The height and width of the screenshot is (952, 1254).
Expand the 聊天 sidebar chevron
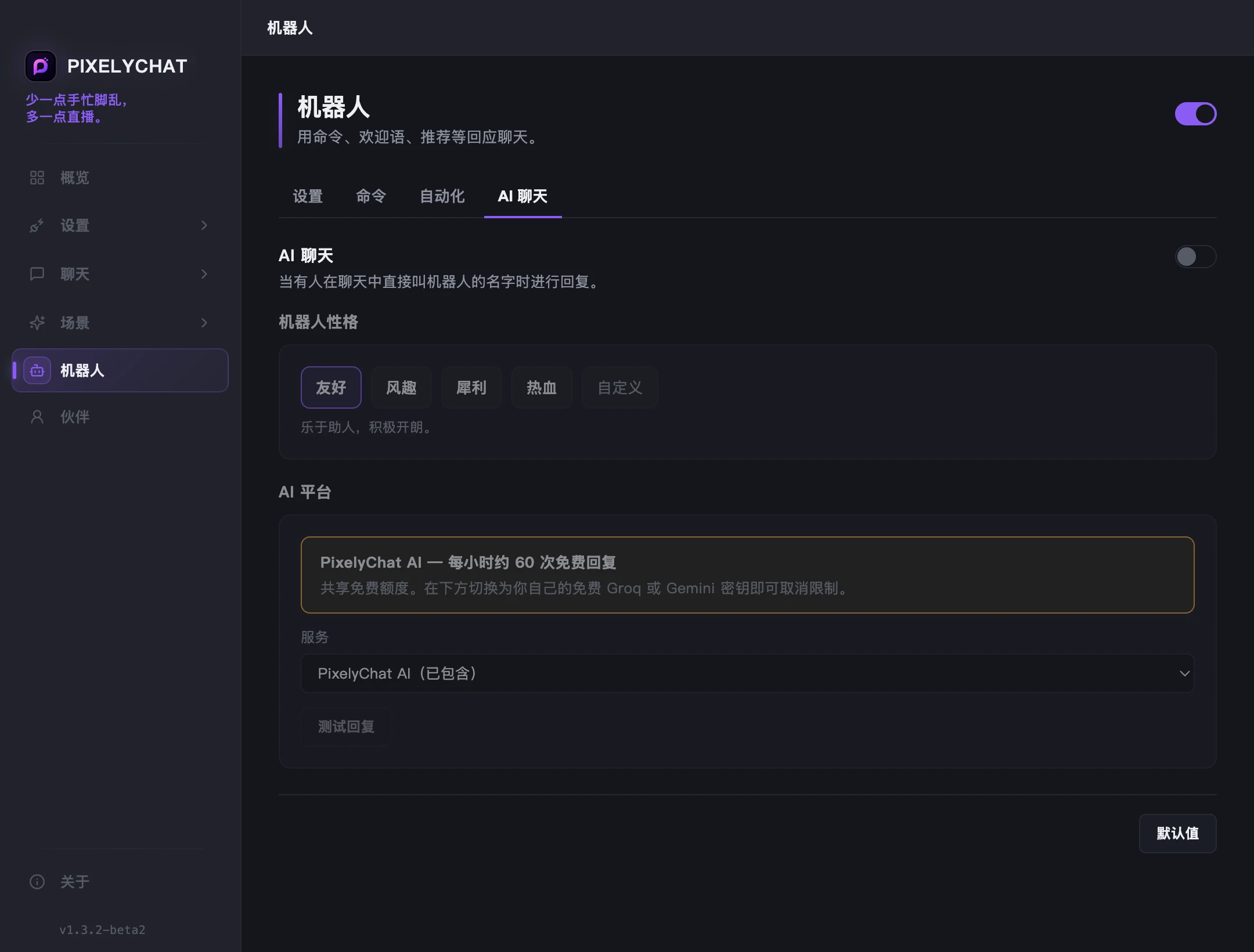[x=204, y=274]
